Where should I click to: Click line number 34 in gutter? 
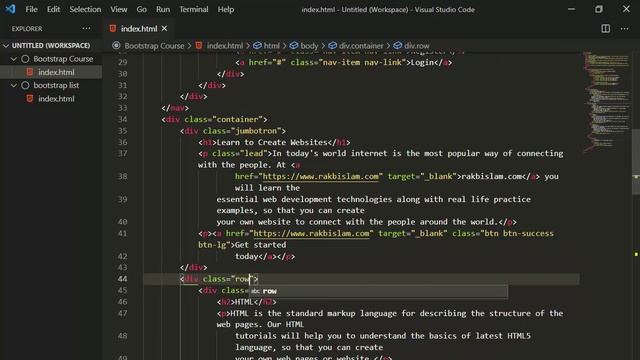pos(122,120)
